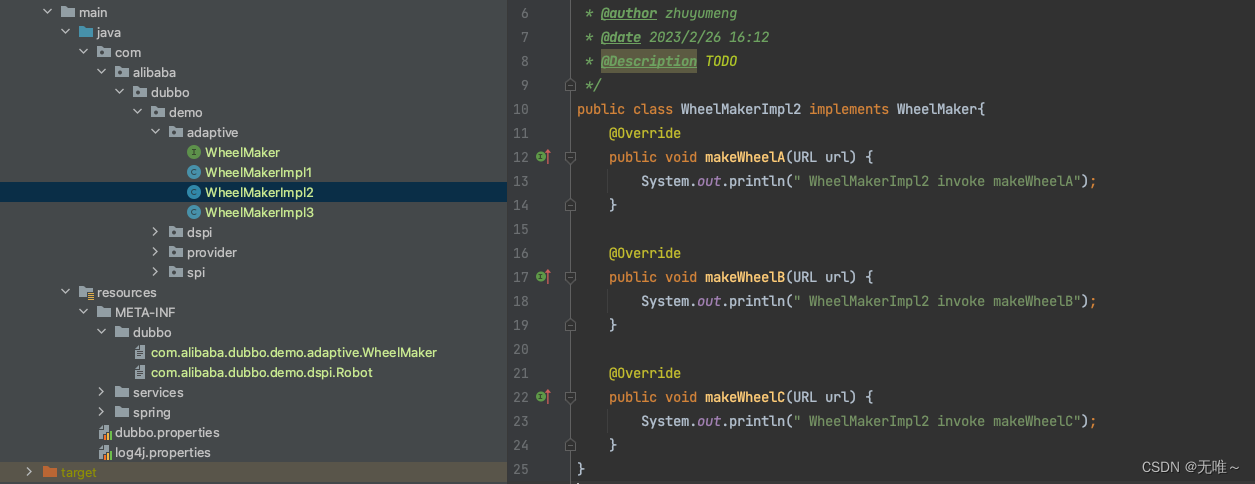Expand the services folder chevron
This screenshot has width=1255, height=484.
(101, 392)
